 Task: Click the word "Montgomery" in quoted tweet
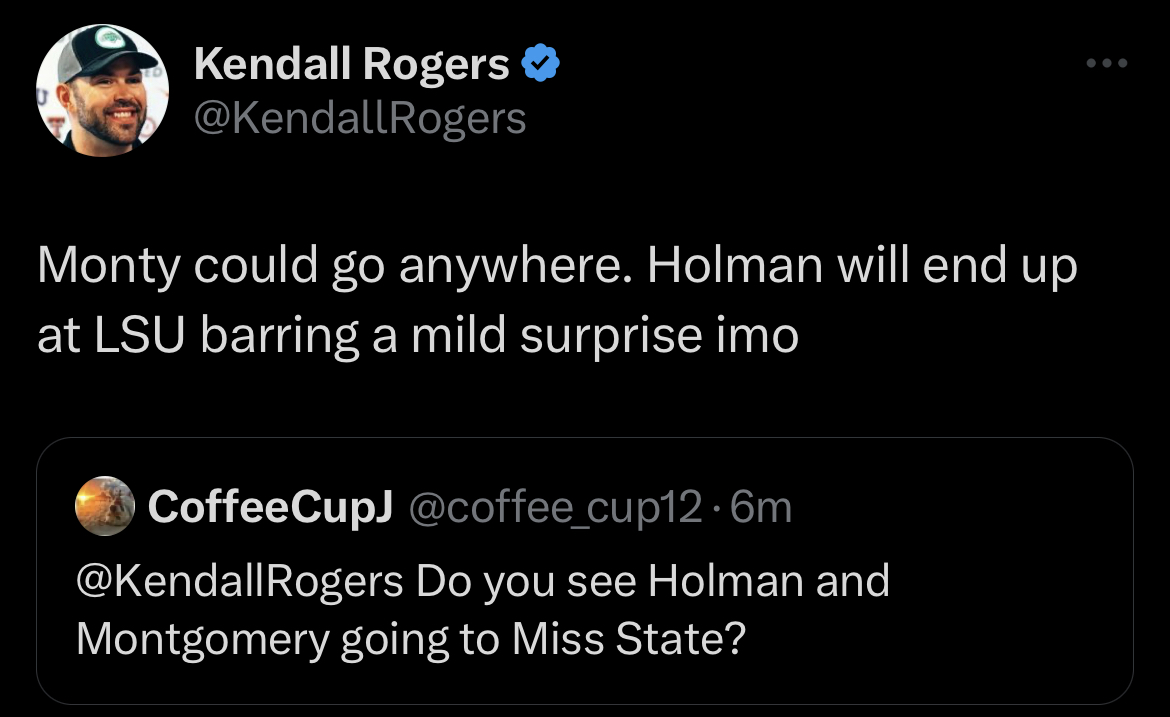pyautogui.click(x=202, y=638)
